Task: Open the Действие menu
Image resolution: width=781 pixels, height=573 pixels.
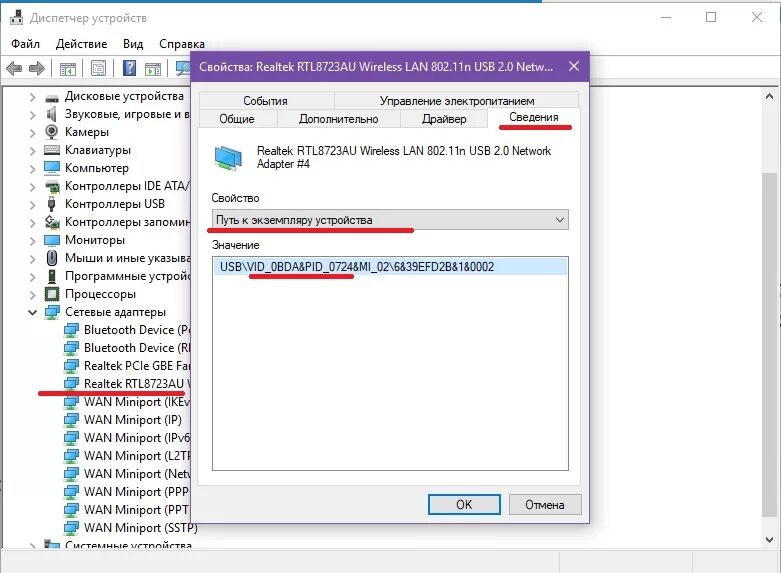Action: tap(81, 44)
